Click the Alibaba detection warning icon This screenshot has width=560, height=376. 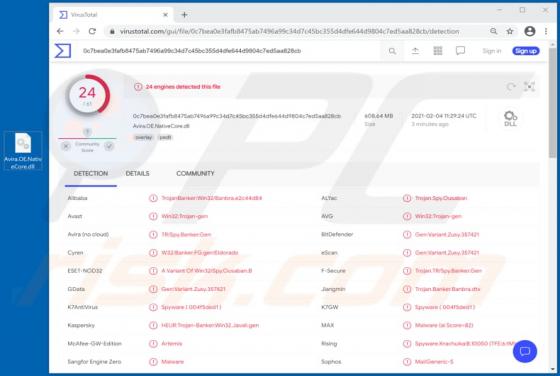coord(153,198)
